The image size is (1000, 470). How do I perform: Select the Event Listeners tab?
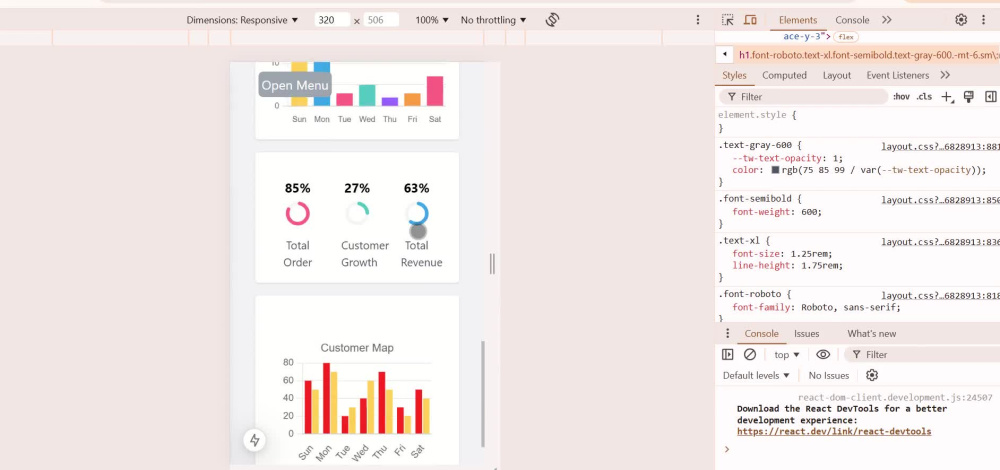point(897,75)
